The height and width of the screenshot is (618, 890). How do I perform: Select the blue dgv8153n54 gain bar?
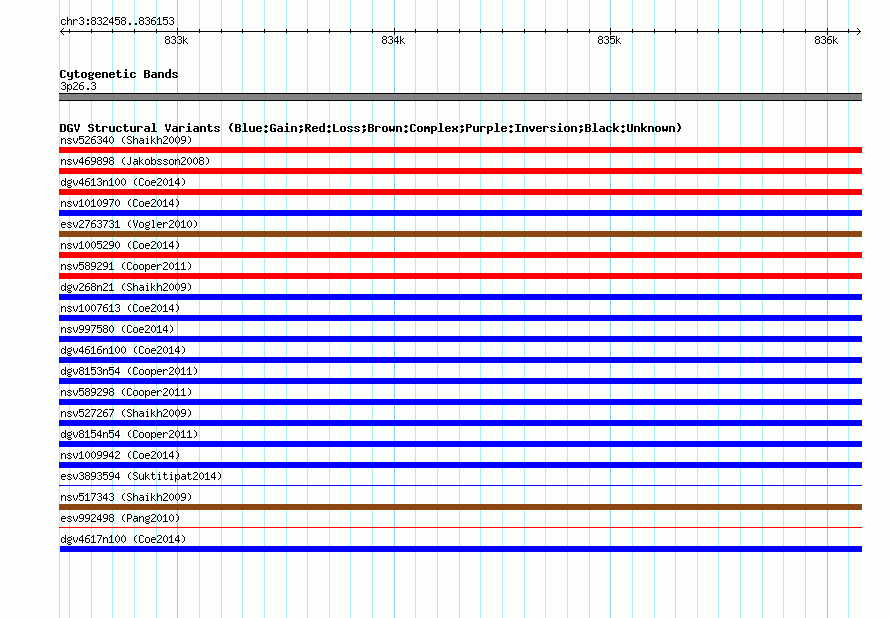click(x=460, y=381)
